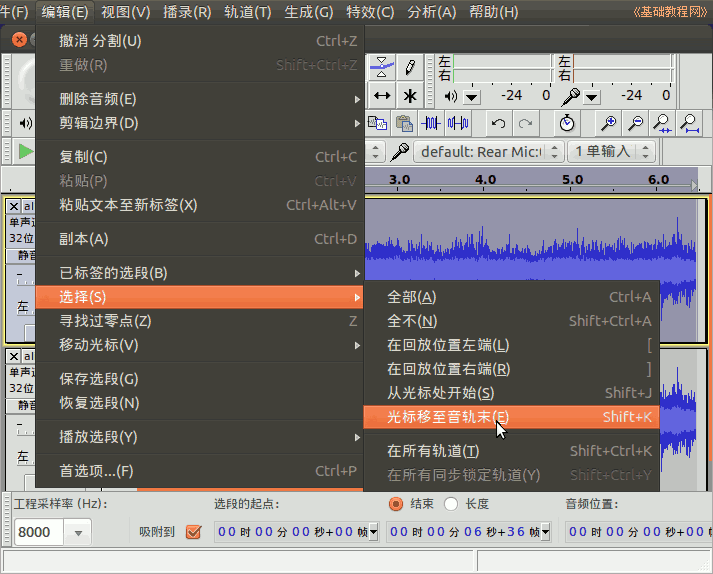Toggle Mute on the first track
The image size is (713, 574).
click(21, 256)
